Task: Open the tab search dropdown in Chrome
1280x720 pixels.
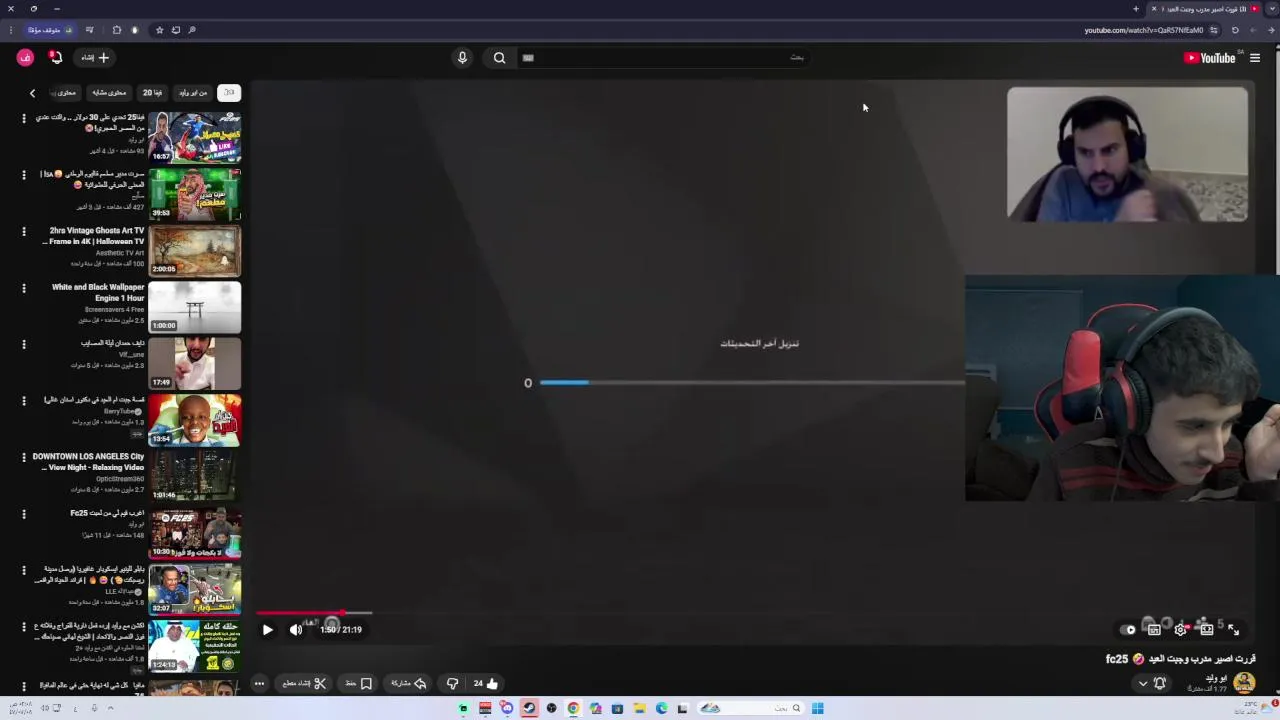Action: click(x=1273, y=9)
